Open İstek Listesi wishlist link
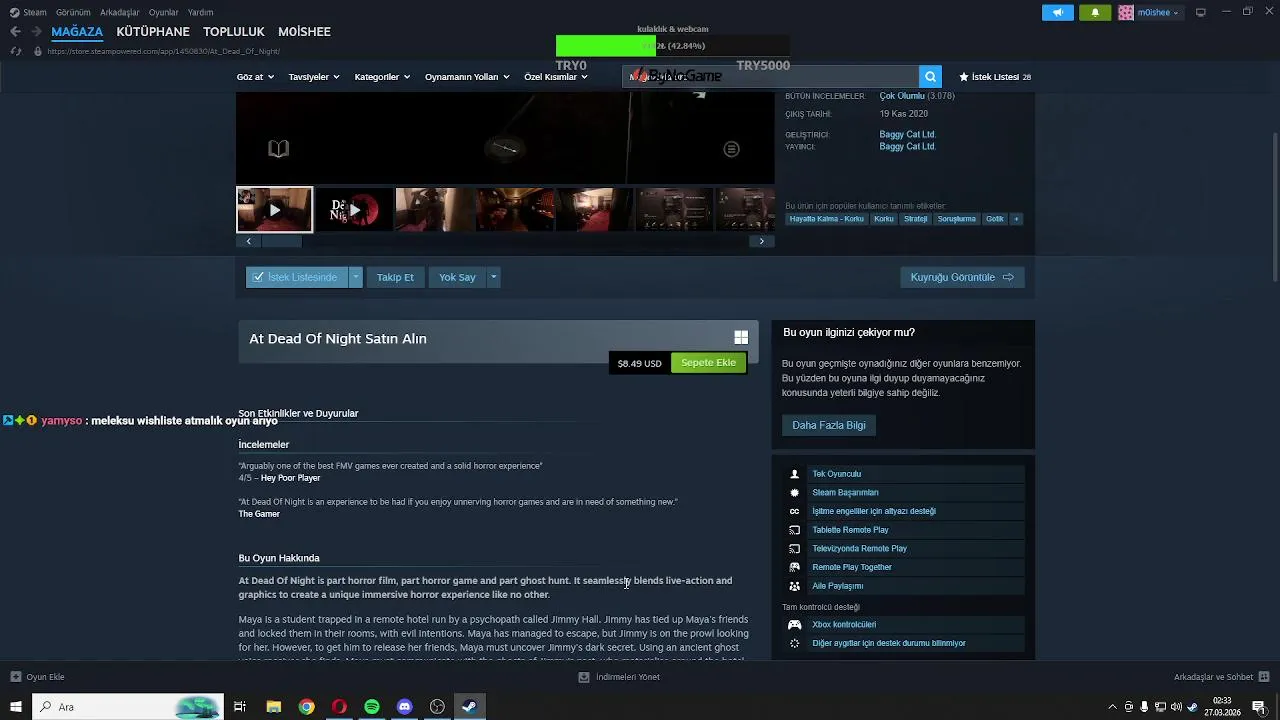The height and width of the screenshot is (720, 1280). pos(995,77)
